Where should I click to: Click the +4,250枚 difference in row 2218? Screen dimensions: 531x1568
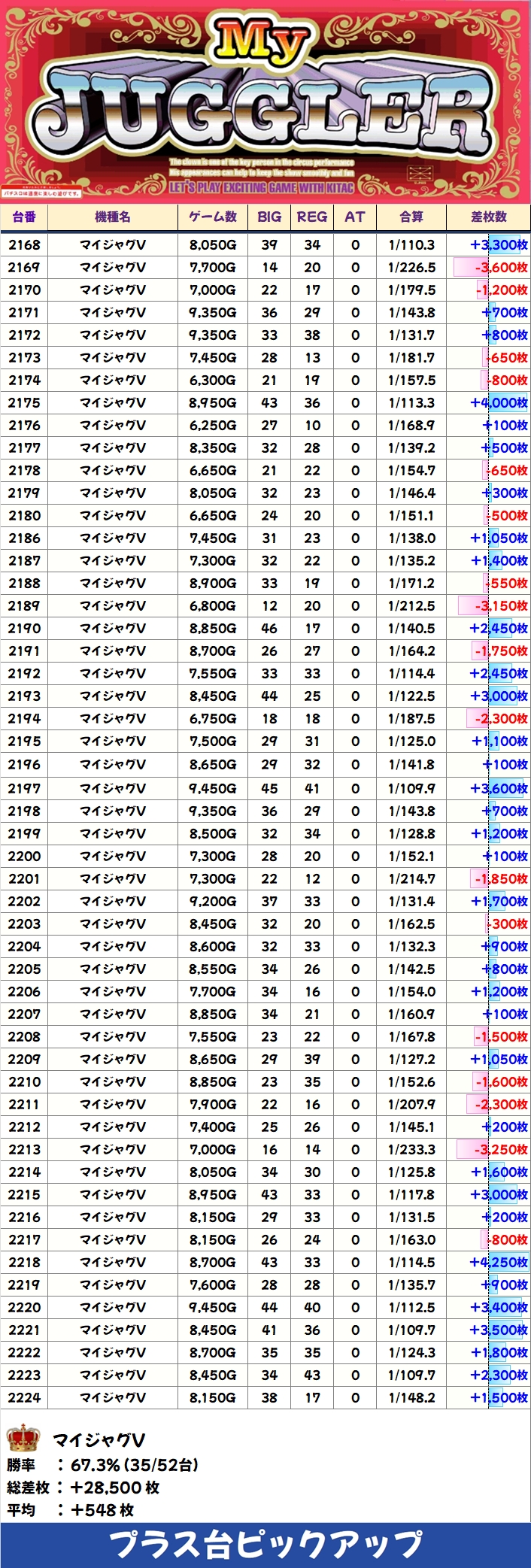499,1262
